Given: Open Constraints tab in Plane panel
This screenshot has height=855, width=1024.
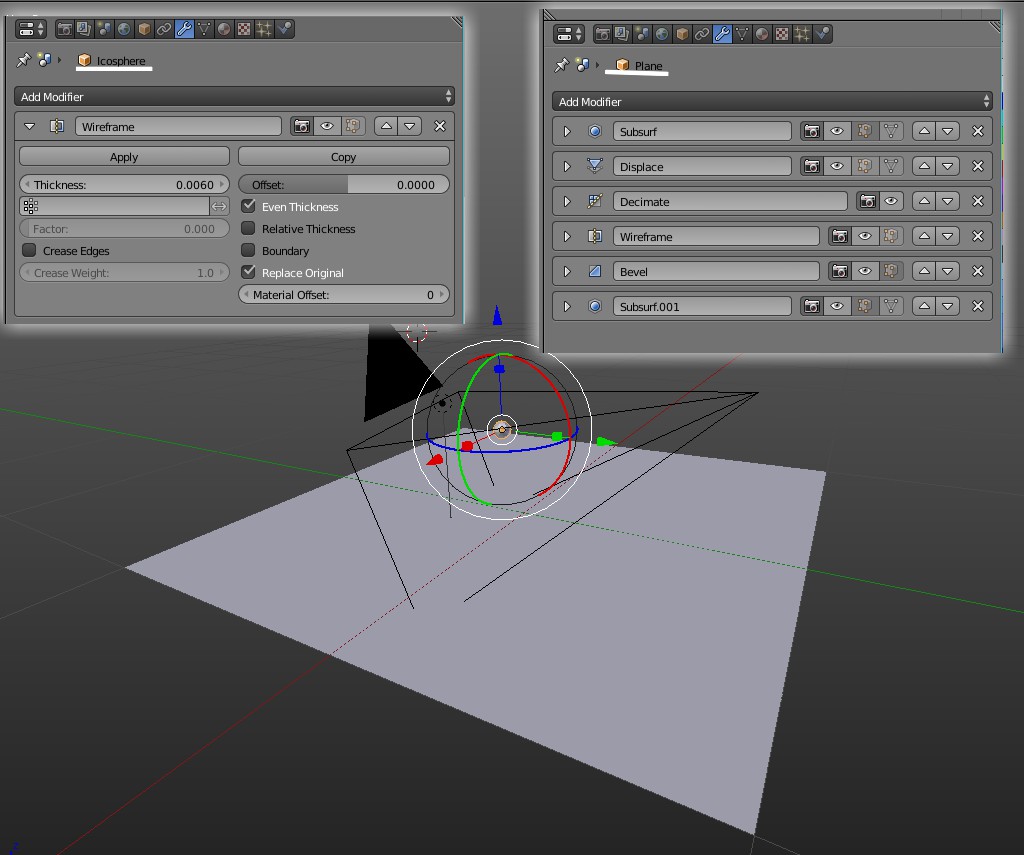Looking at the screenshot, I should tap(702, 34).
